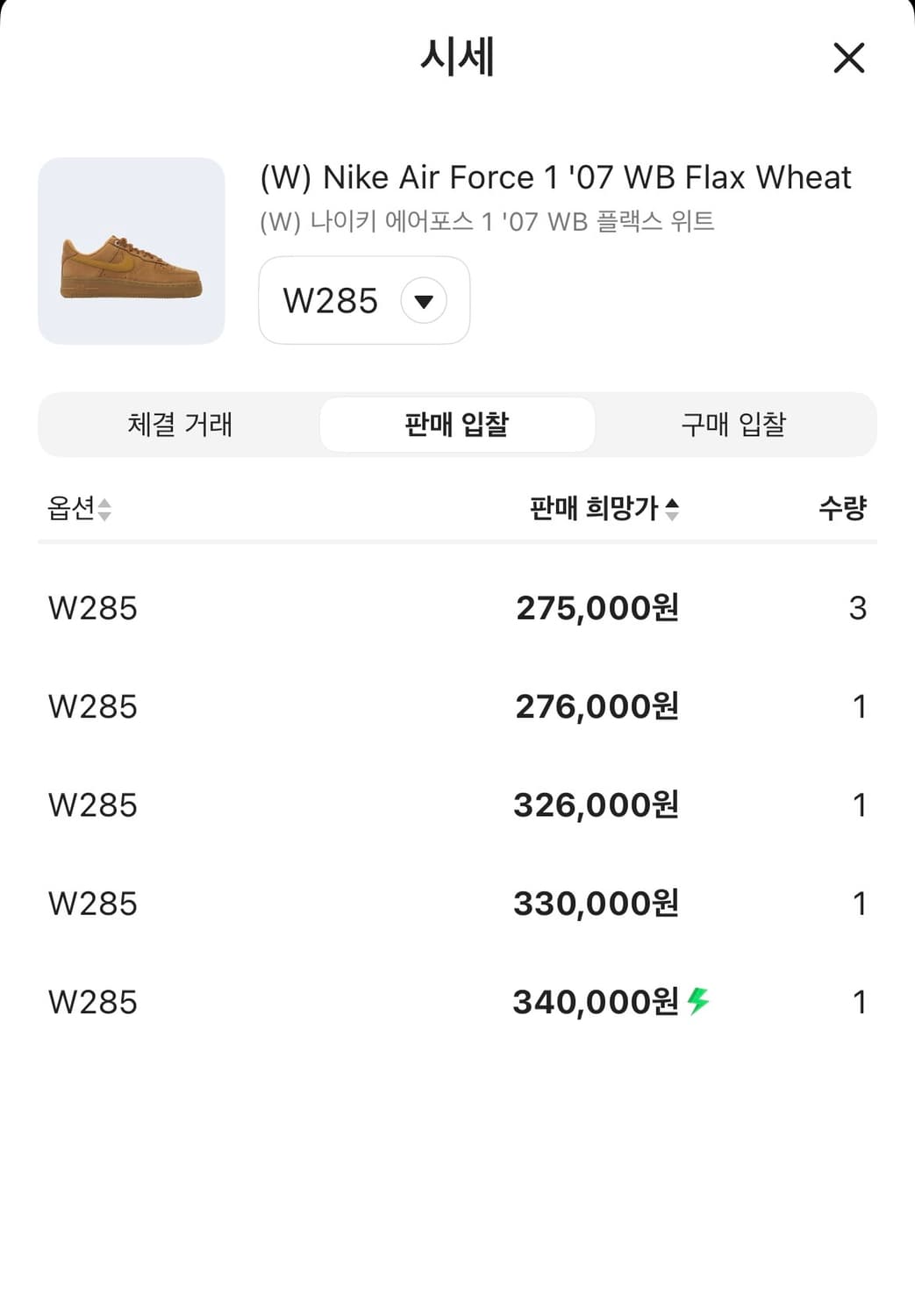The image size is (915, 1316).
Task: Toggle sort on 판매 희망가 arrows
Action: tap(672, 510)
